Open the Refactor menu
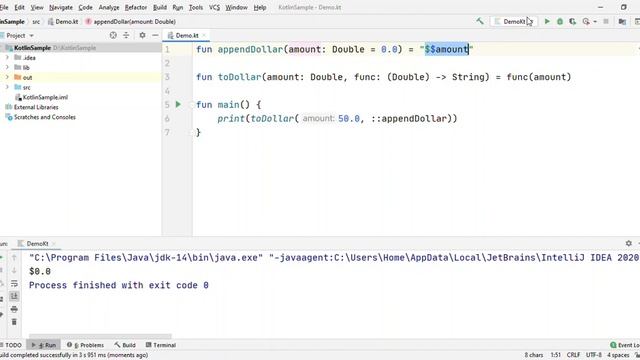640x360 pixels. (x=136, y=7)
